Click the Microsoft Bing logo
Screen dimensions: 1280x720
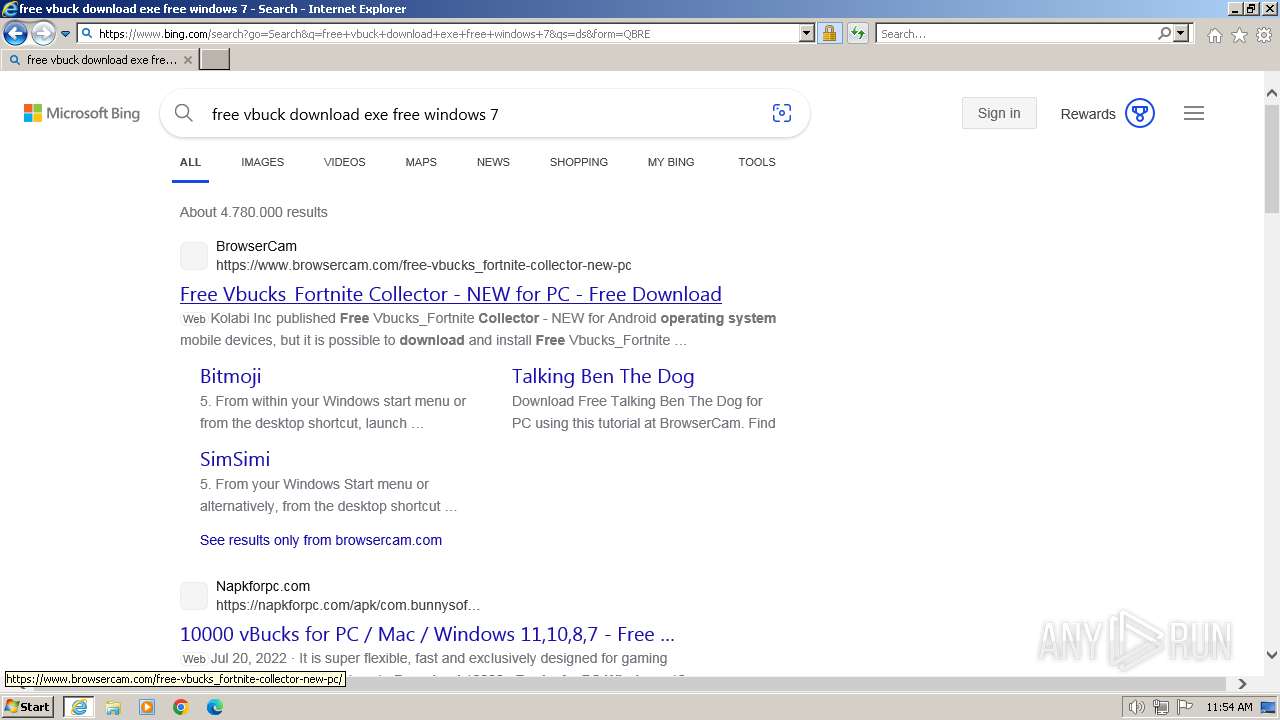(82, 113)
